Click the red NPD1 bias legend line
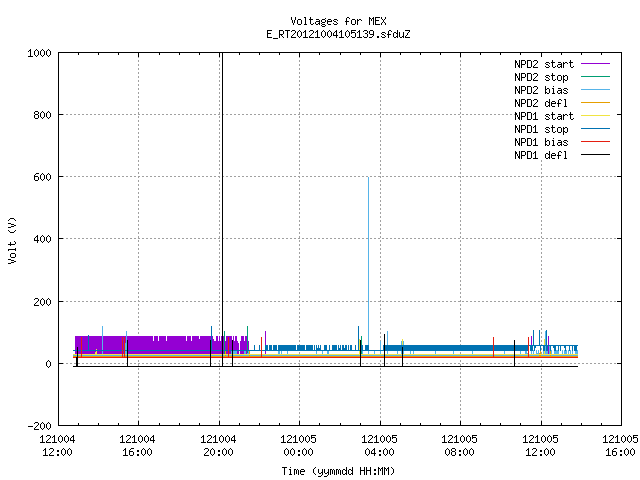This screenshot has width=640, height=480. pos(595,142)
